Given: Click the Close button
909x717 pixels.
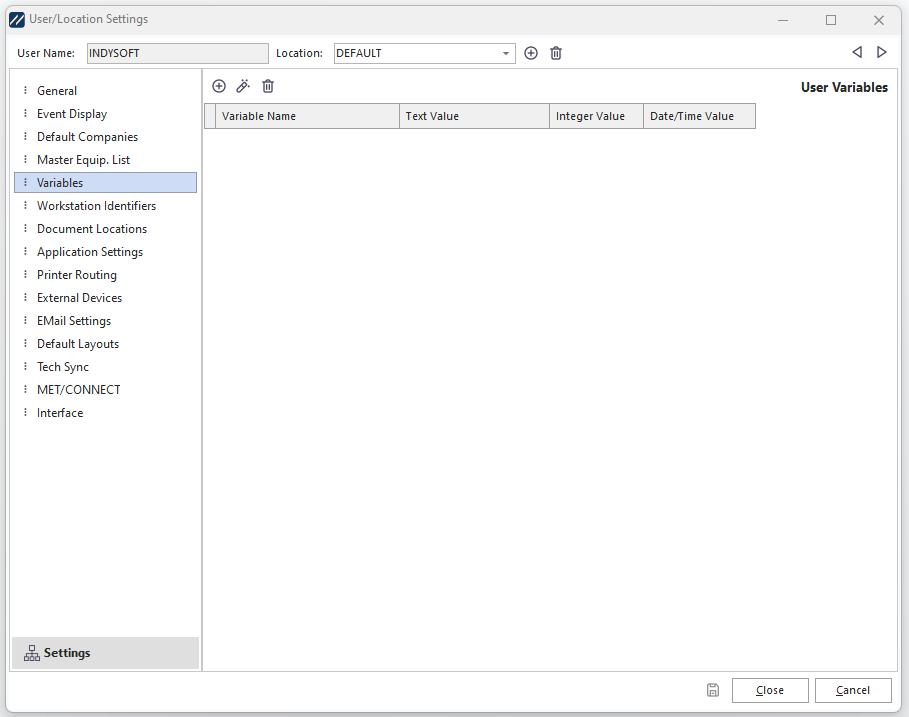Looking at the screenshot, I should (770, 690).
